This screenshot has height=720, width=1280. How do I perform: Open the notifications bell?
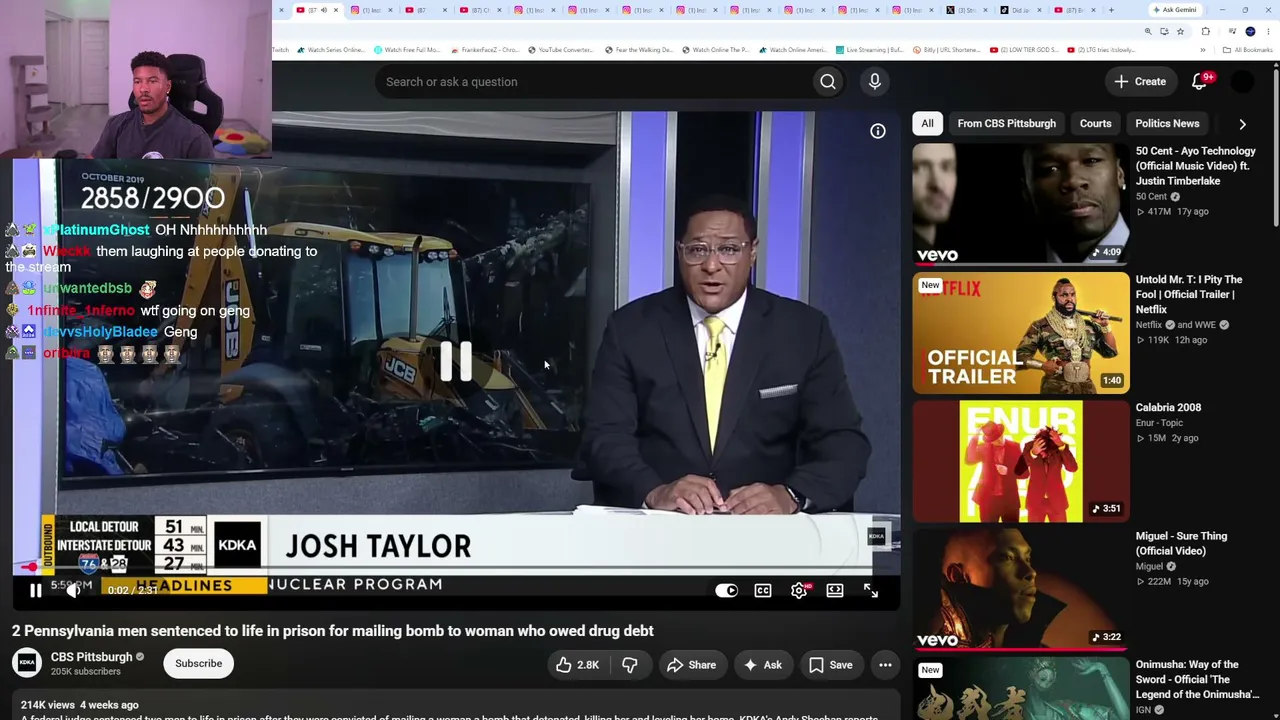[x=1199, y=82]
